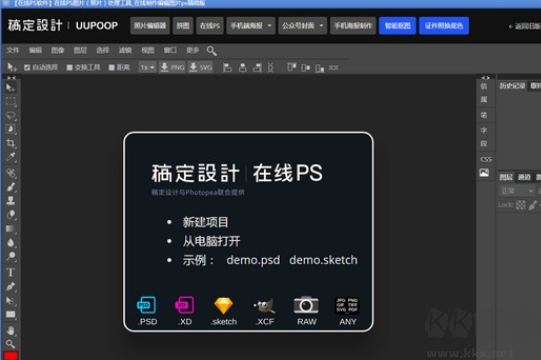The height and width of the screenshot is (360, 541).
Task: Select the Pen tool
Action: click(10, 286)
